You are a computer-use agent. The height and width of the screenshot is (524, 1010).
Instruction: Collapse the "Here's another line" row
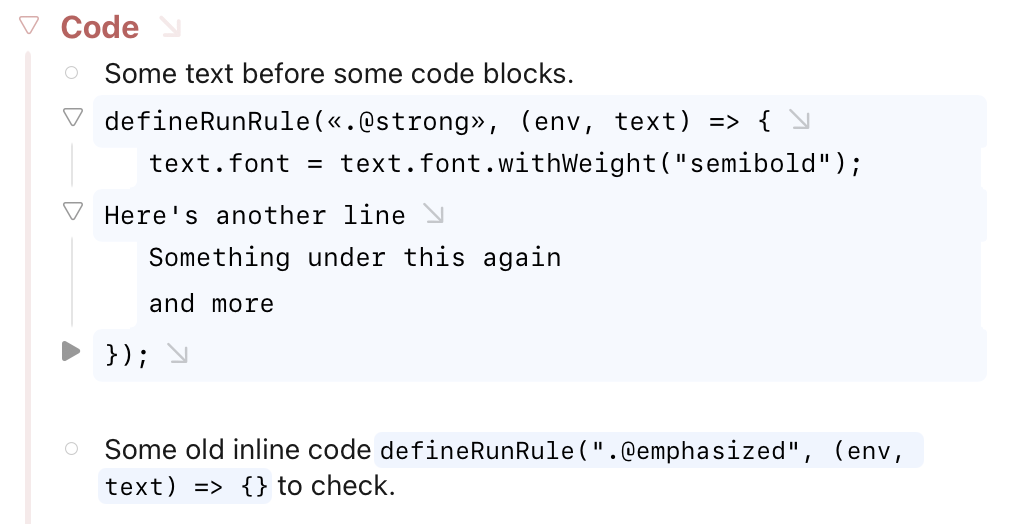72,211
